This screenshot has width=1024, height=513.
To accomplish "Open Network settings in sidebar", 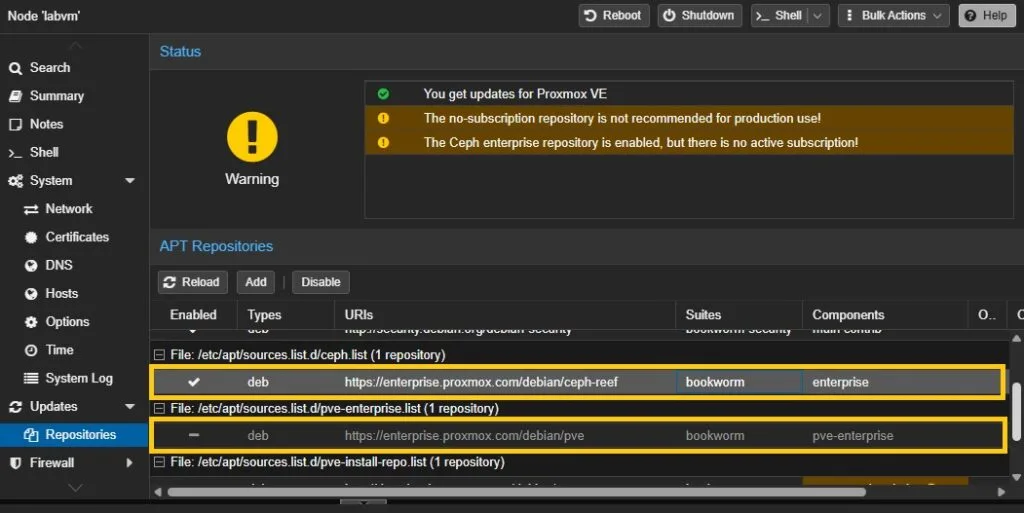I will tap(69, 209).
